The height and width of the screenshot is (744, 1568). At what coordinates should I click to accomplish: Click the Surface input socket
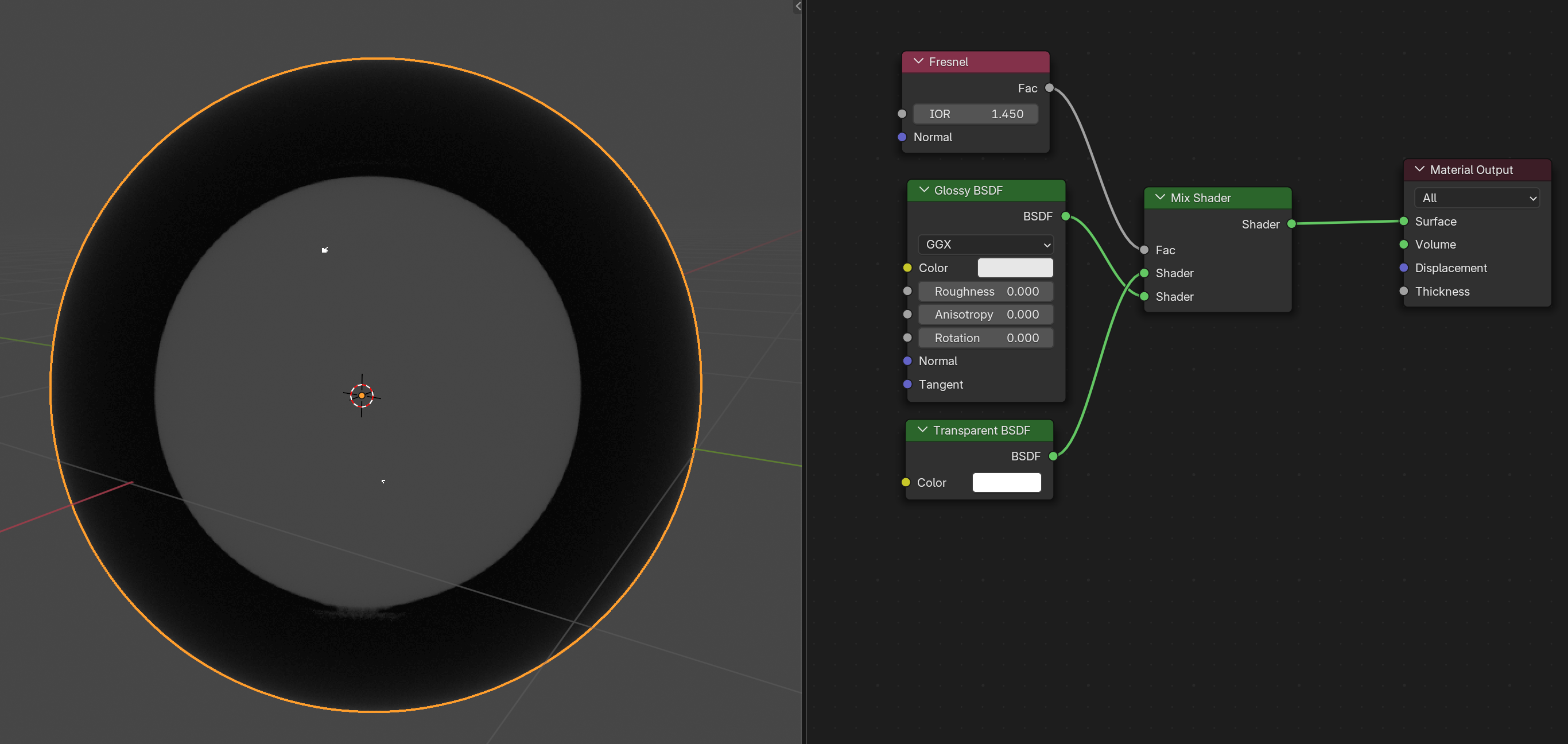(x=1403, y=221)
